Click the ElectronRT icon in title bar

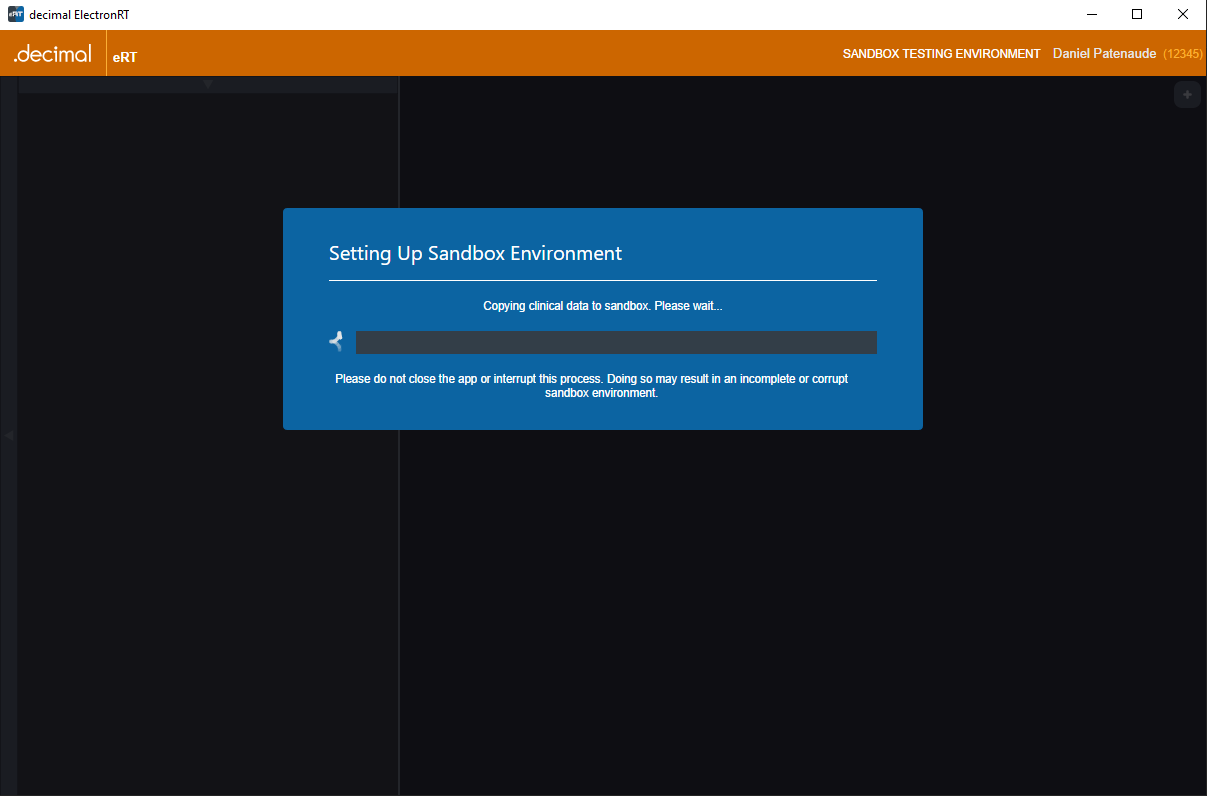pyautogui.click(x=15, y=14)
